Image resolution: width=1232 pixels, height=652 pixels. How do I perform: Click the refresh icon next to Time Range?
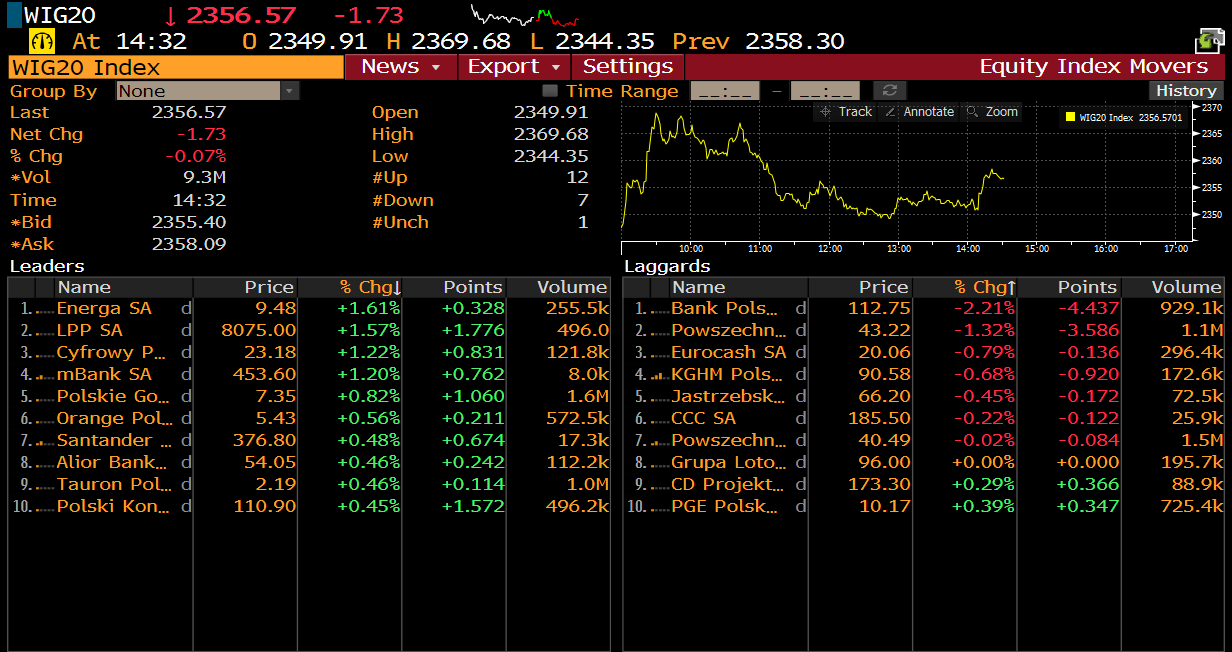coord(889,91)
